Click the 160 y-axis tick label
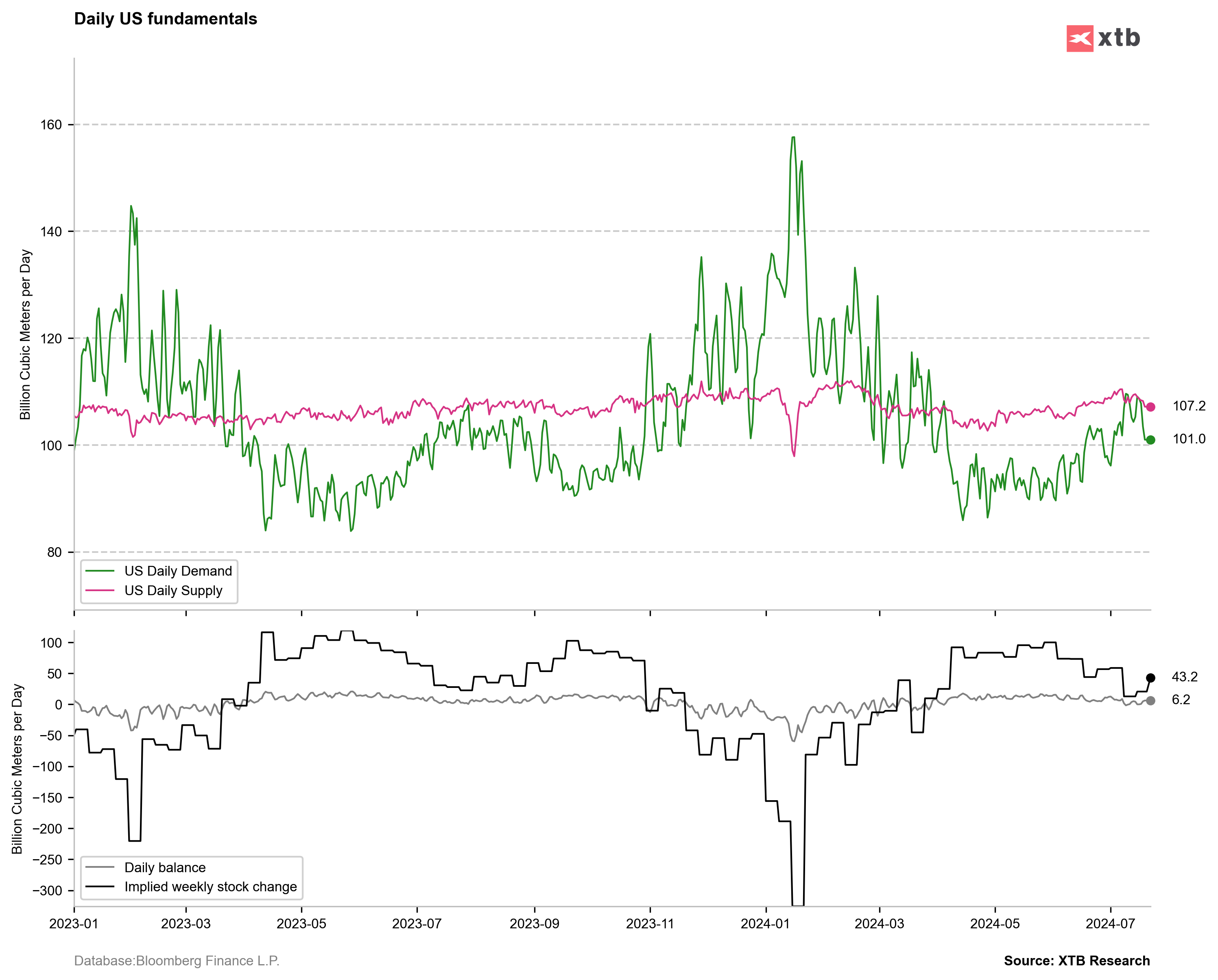 click(51, 125)
